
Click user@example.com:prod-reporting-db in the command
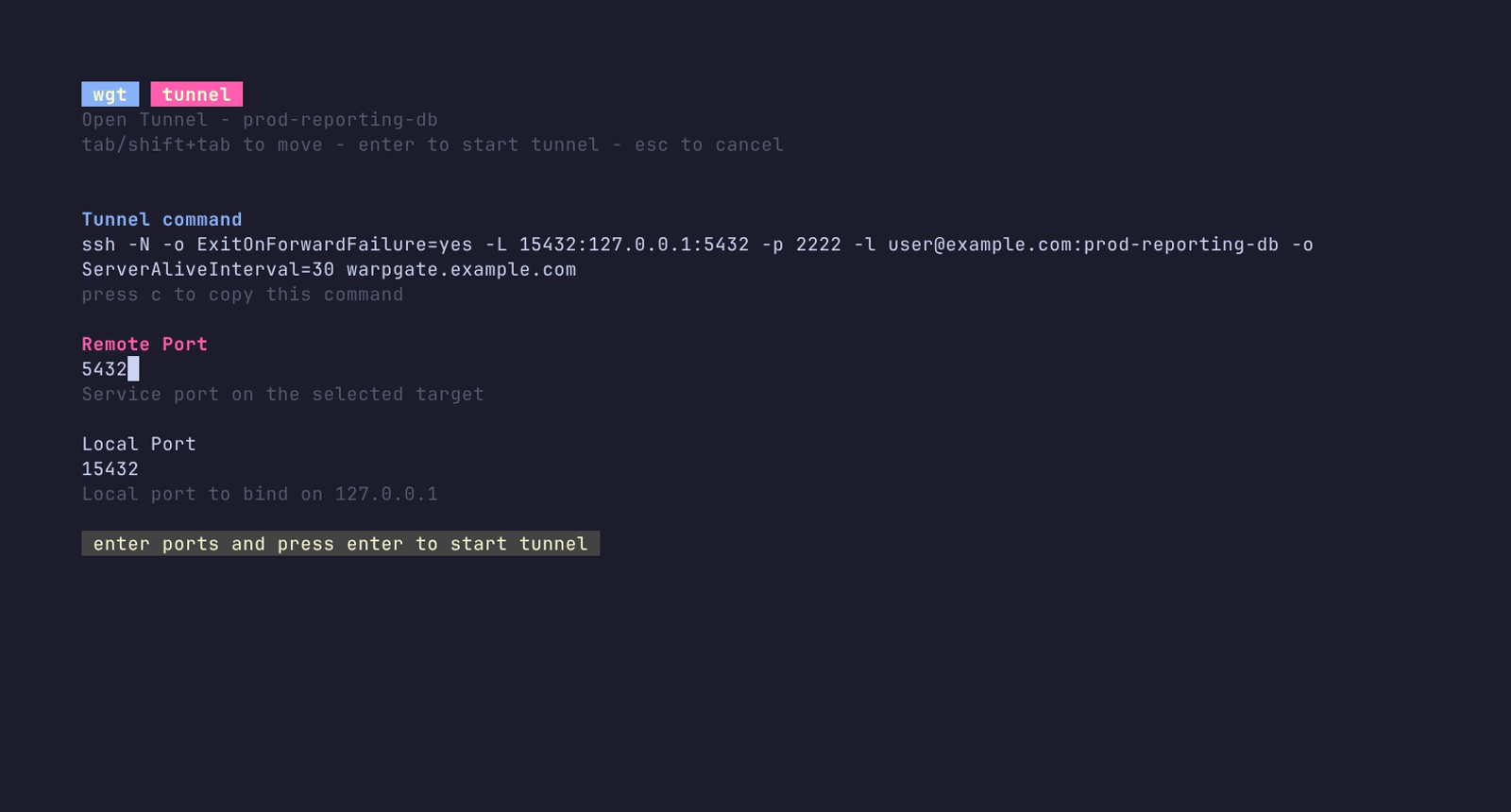[1083, 245]
